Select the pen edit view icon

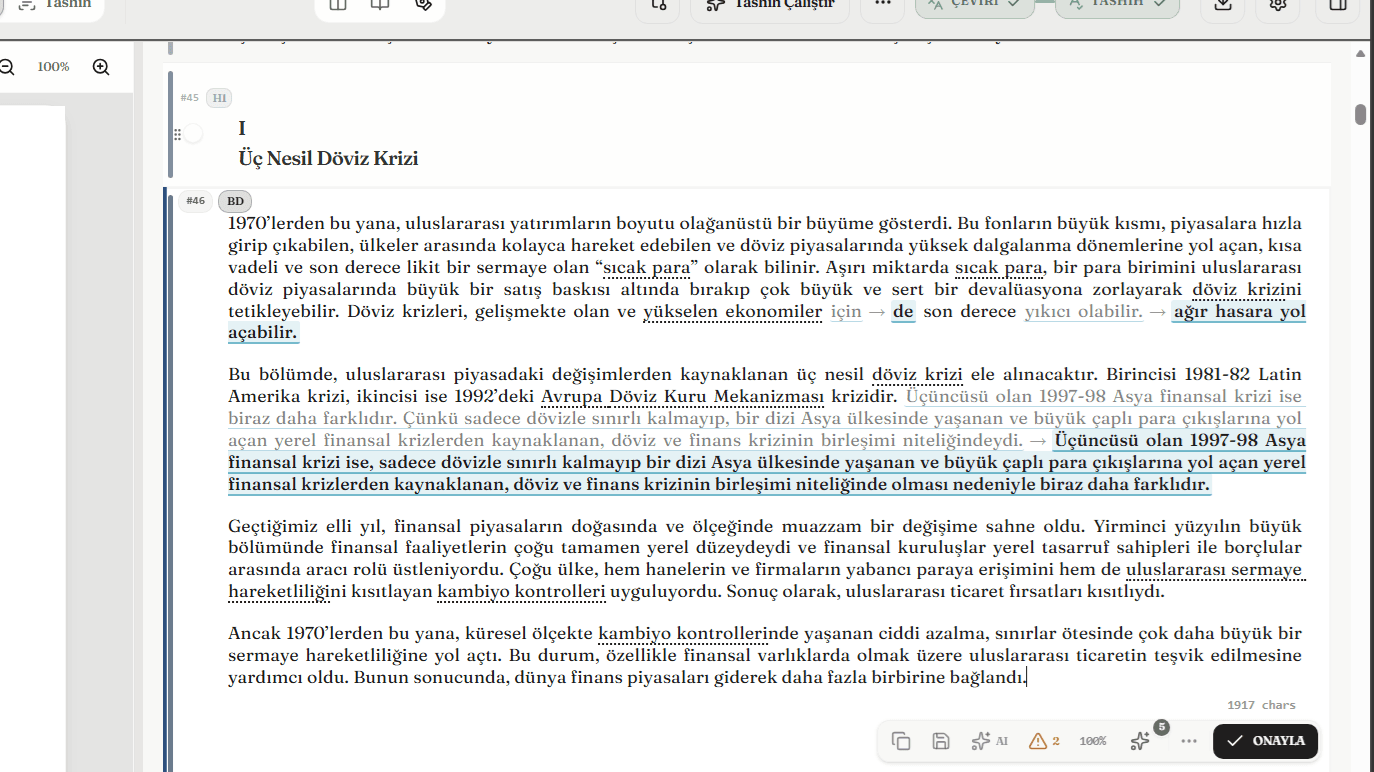(x=423, y=5)
